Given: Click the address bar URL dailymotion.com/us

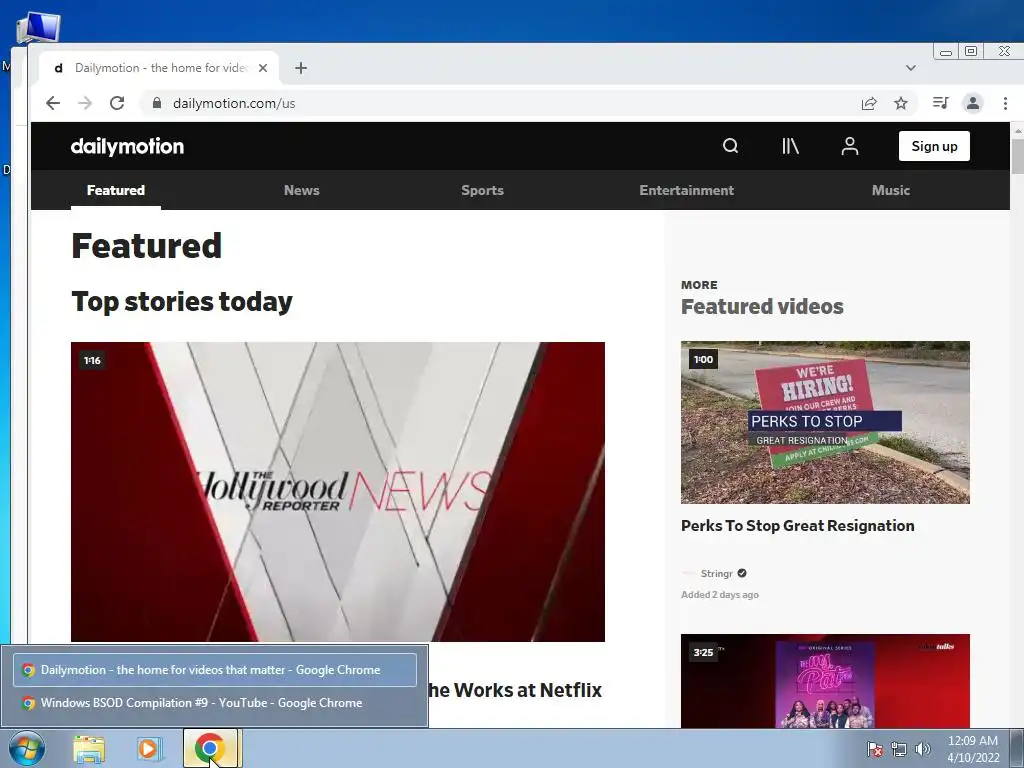Looking at the screenshot, I should [x=234, y=103].
